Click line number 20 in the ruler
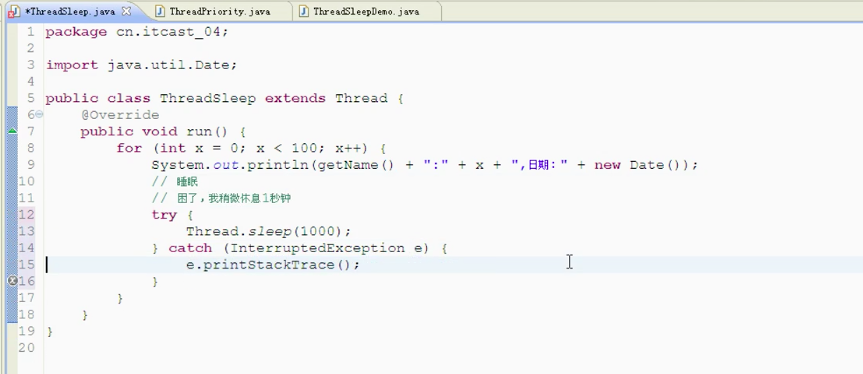Image resolution: width=863 pixels, height=374 pixels. coord(26,348)
